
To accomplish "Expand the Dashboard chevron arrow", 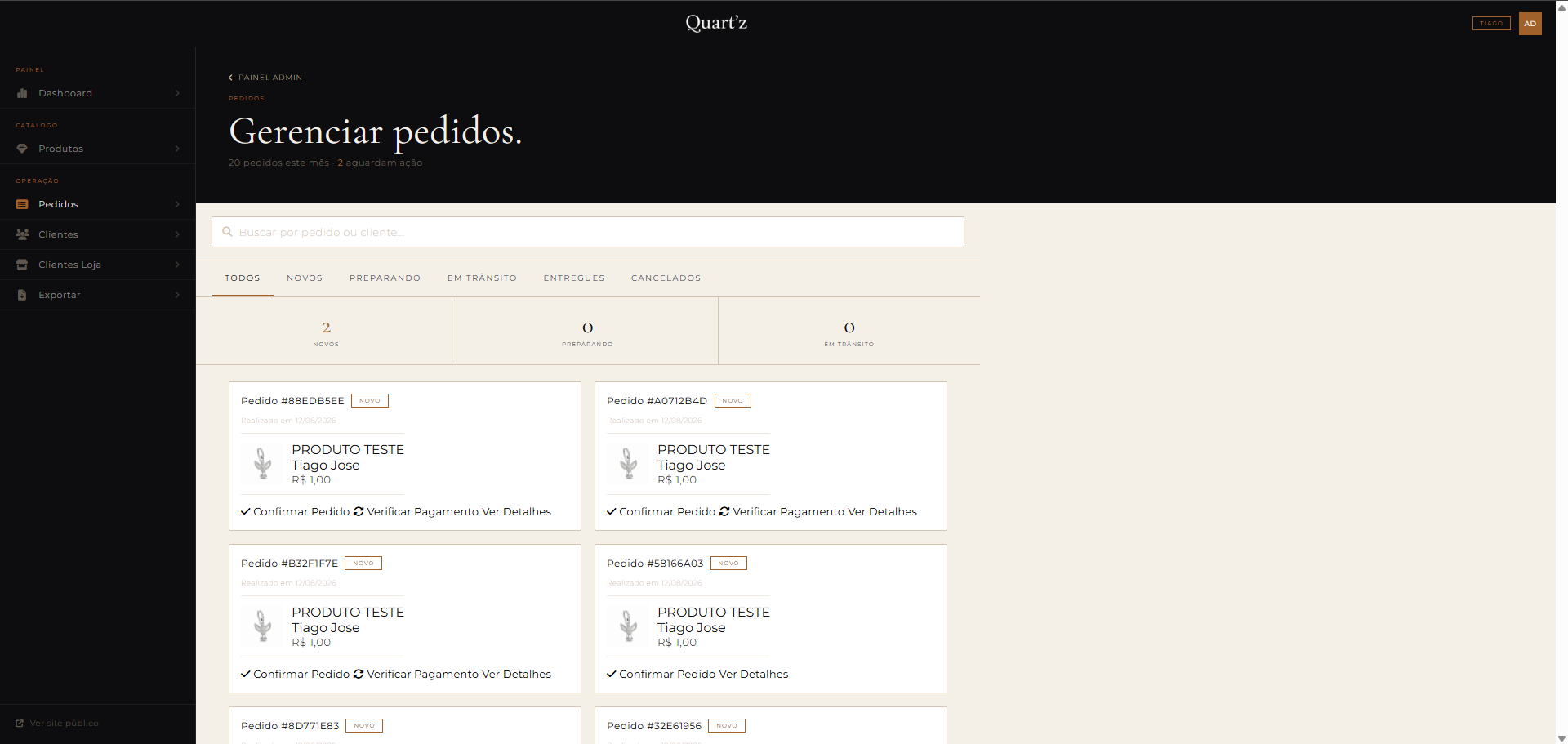I will click(177, 93).
